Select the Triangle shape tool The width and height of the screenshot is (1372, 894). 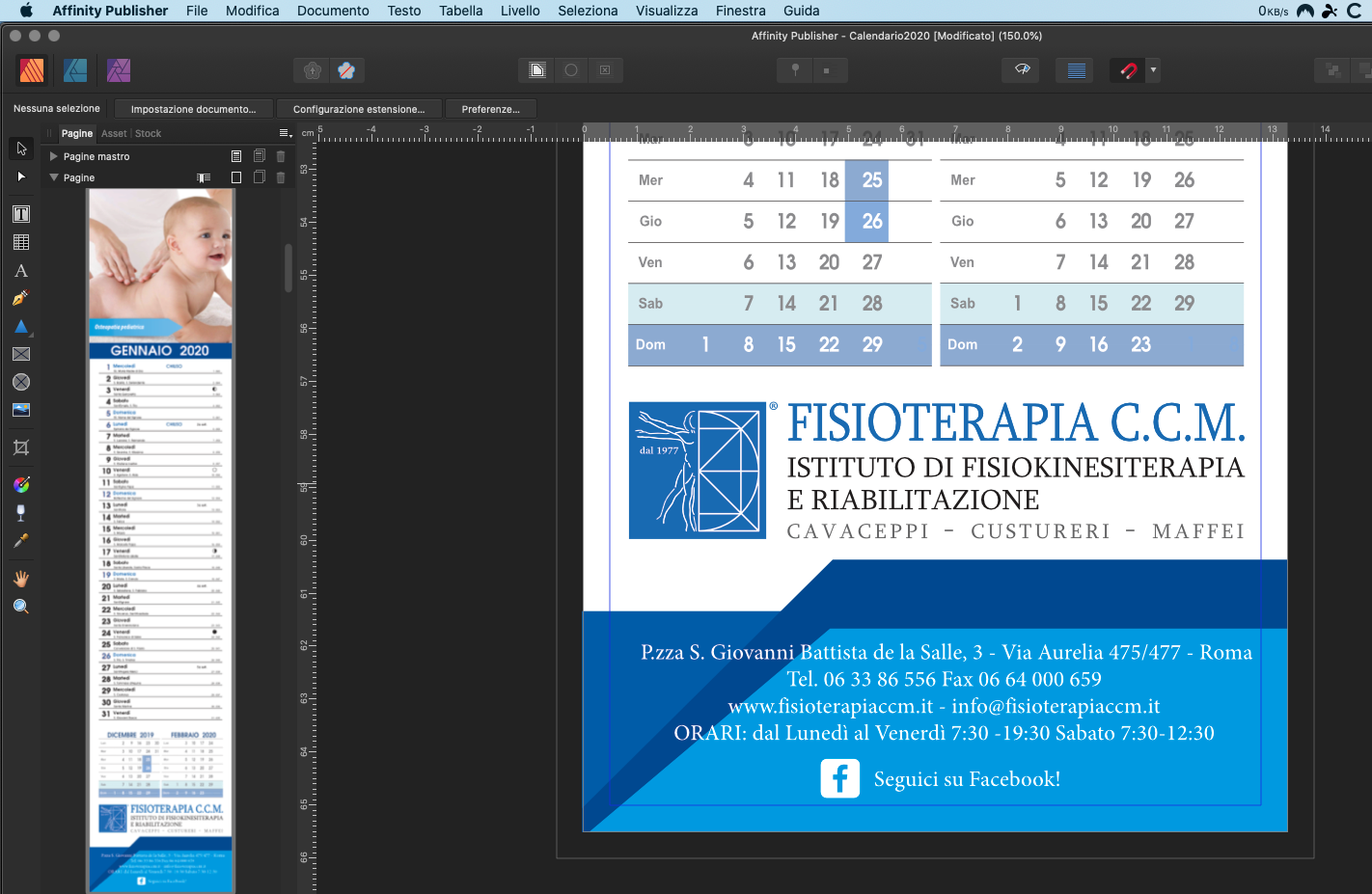click(21, 326)
